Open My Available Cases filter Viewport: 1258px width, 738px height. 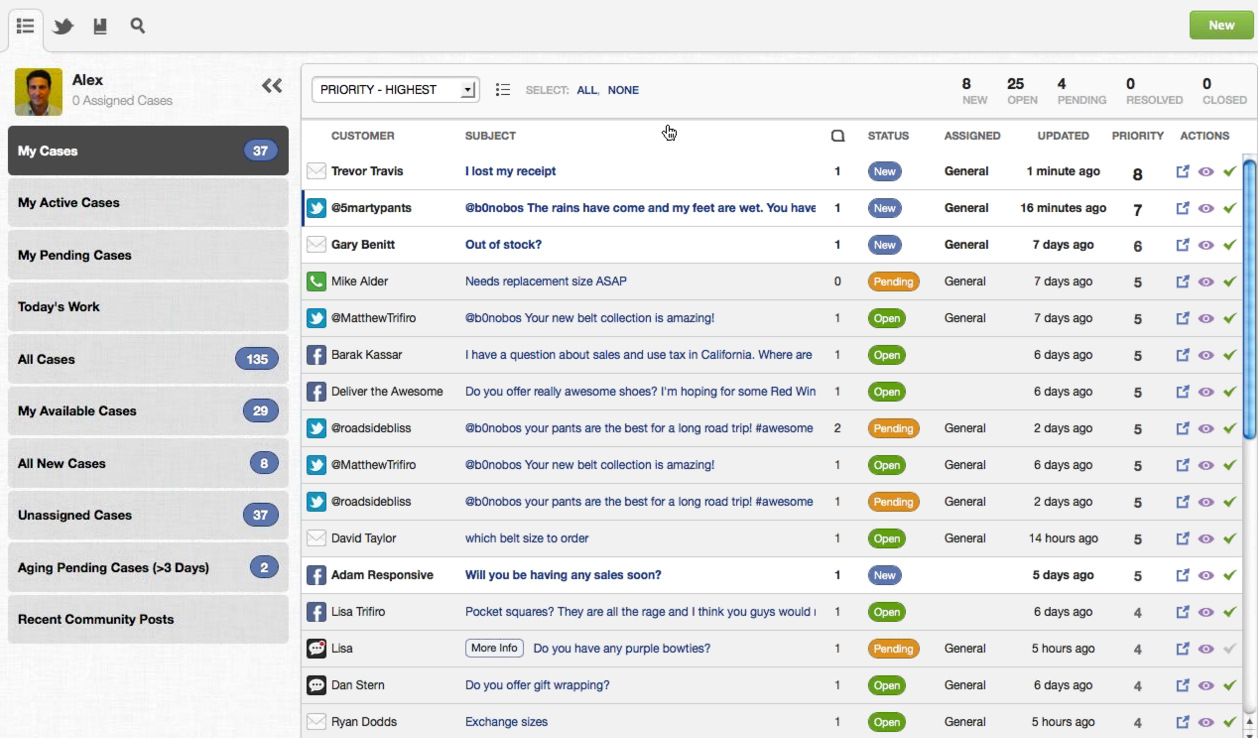point(148,411)
